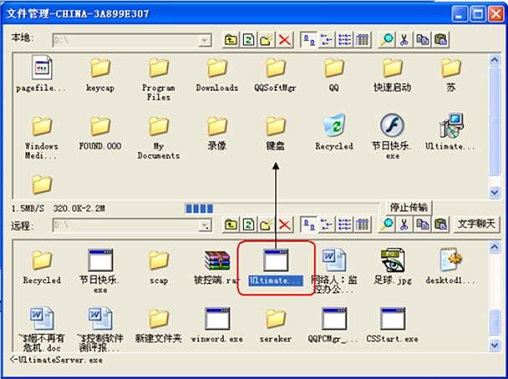Click the local pane scrollbar up arrow
Viewport: 508px width, 379px height.
494,60
